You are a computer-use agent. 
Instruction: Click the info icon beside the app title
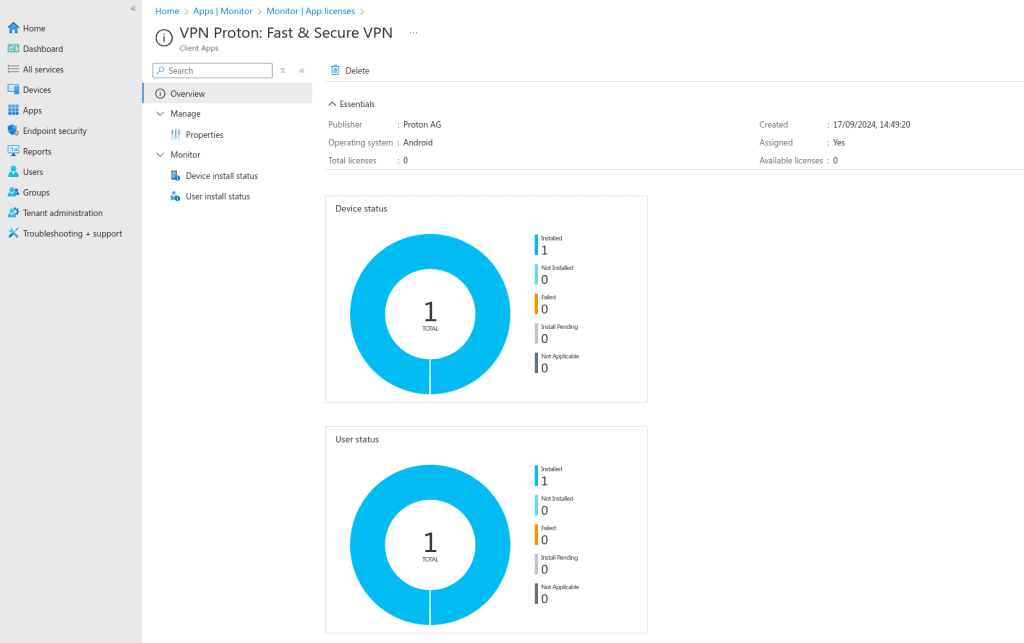coord(164,38)
